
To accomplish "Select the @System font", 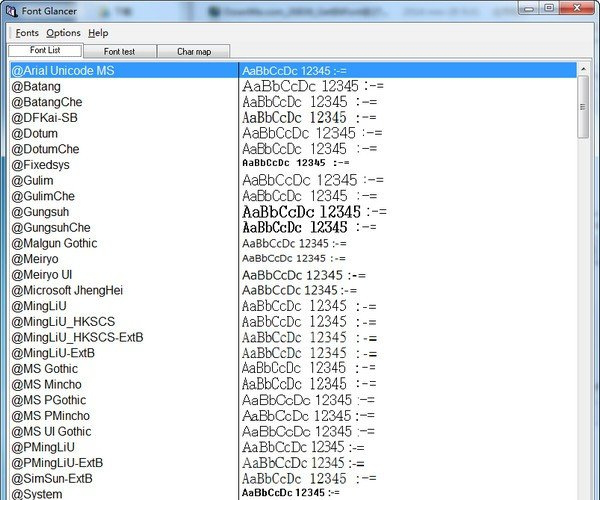I will (37, 494).
